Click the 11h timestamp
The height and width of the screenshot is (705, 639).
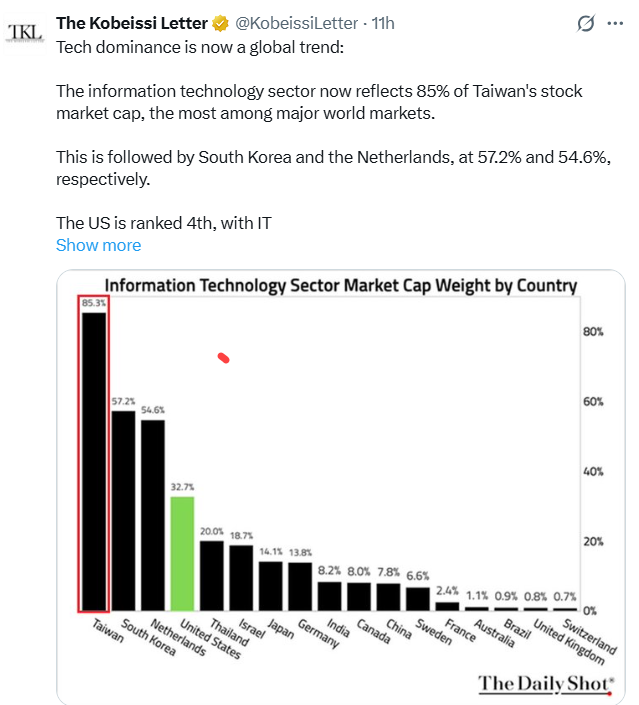(x=383, y=23)
